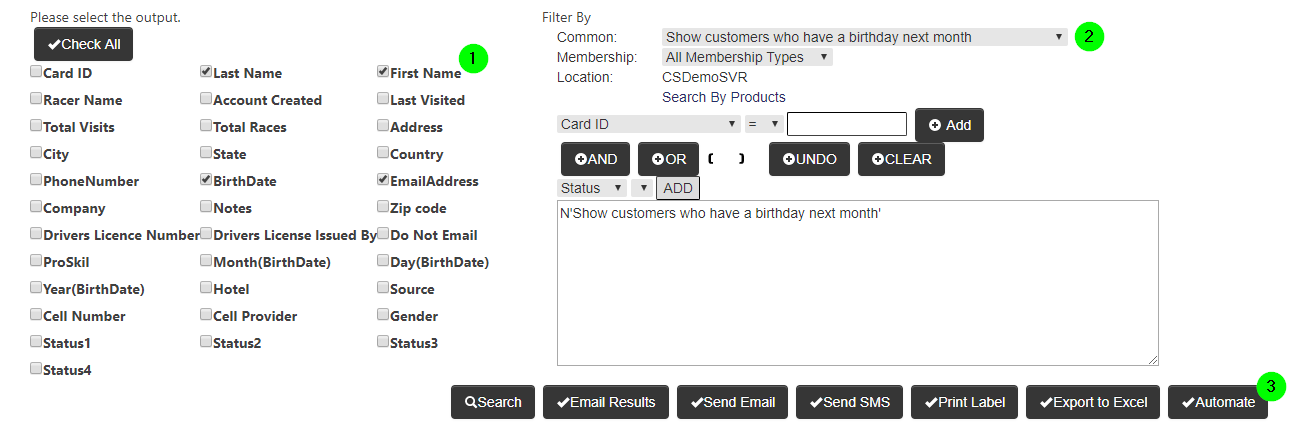Screen dimensions: 1295x445
Task: Click the Send SMS button
Action: tap(849, 402)
